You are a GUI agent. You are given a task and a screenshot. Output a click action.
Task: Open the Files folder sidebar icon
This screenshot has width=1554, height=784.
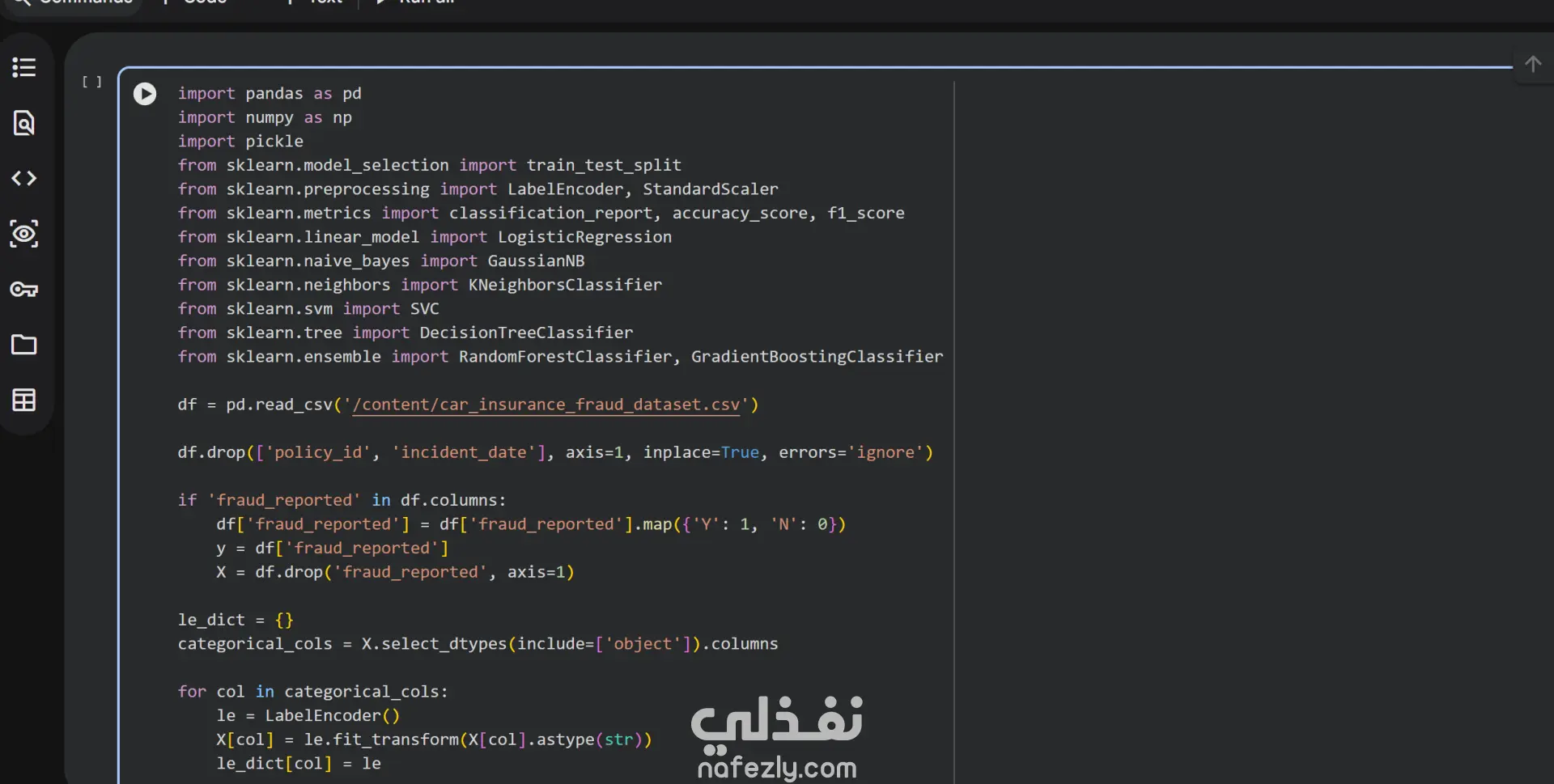click(24, 345)
